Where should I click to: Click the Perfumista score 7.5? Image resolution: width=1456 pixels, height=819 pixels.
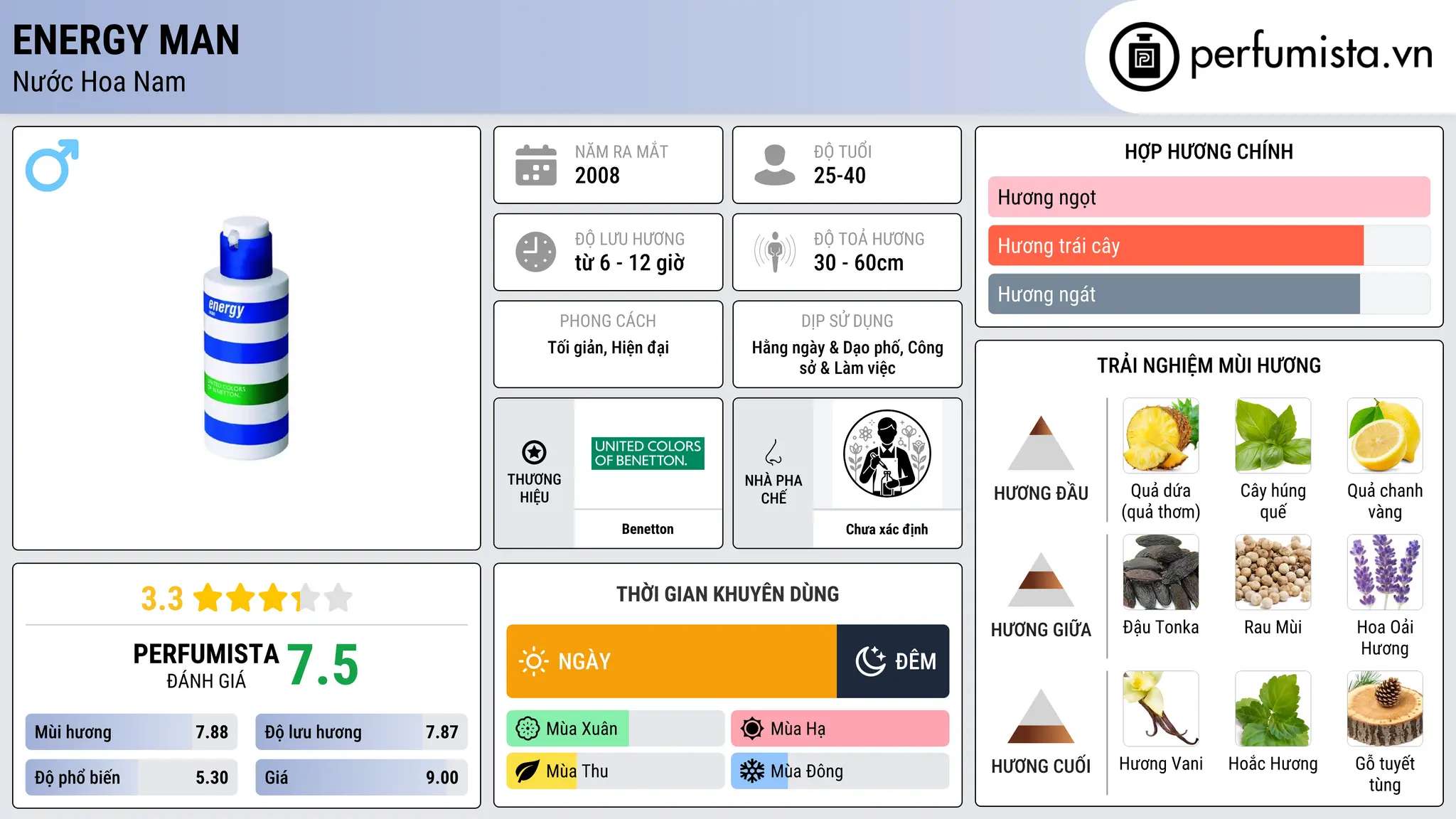(323, 665)
